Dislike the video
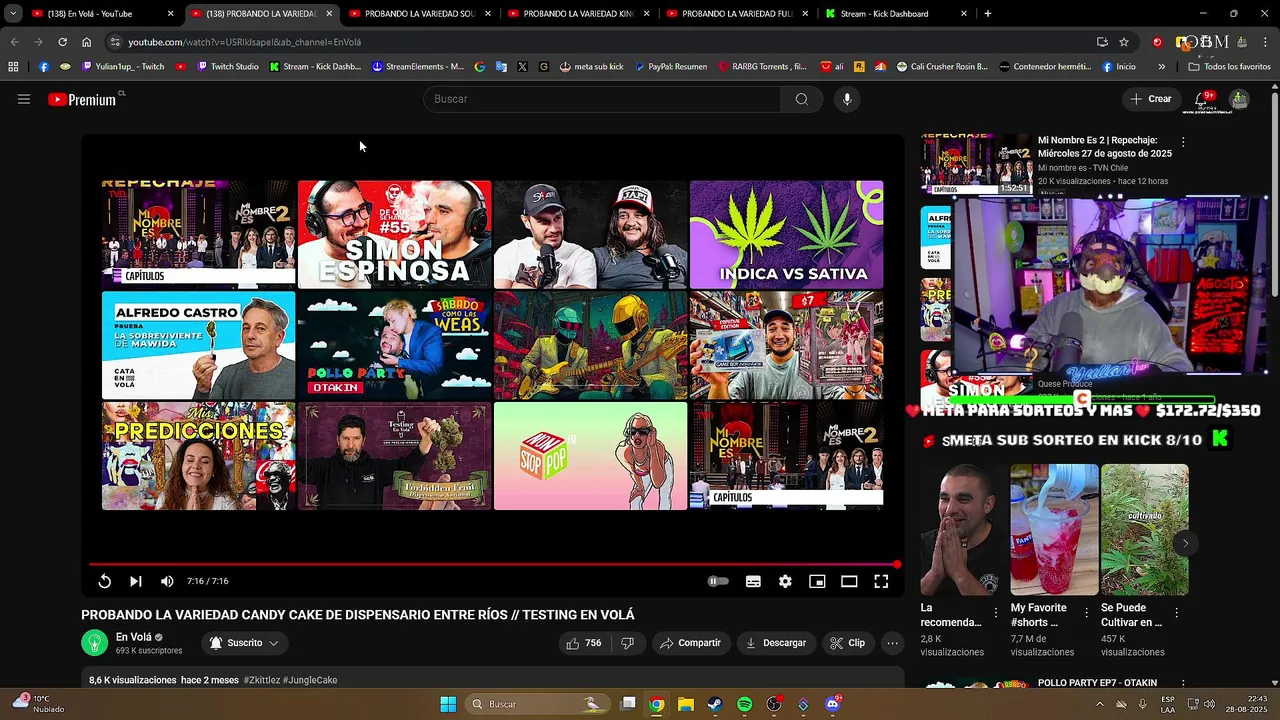 pos(627,643)
